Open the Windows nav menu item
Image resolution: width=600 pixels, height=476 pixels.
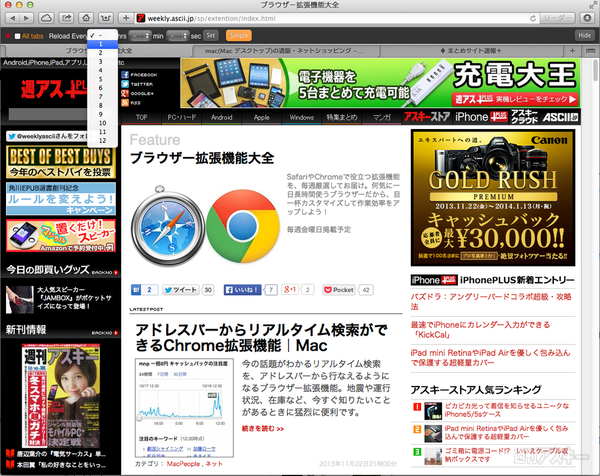[x=302, y=117]
